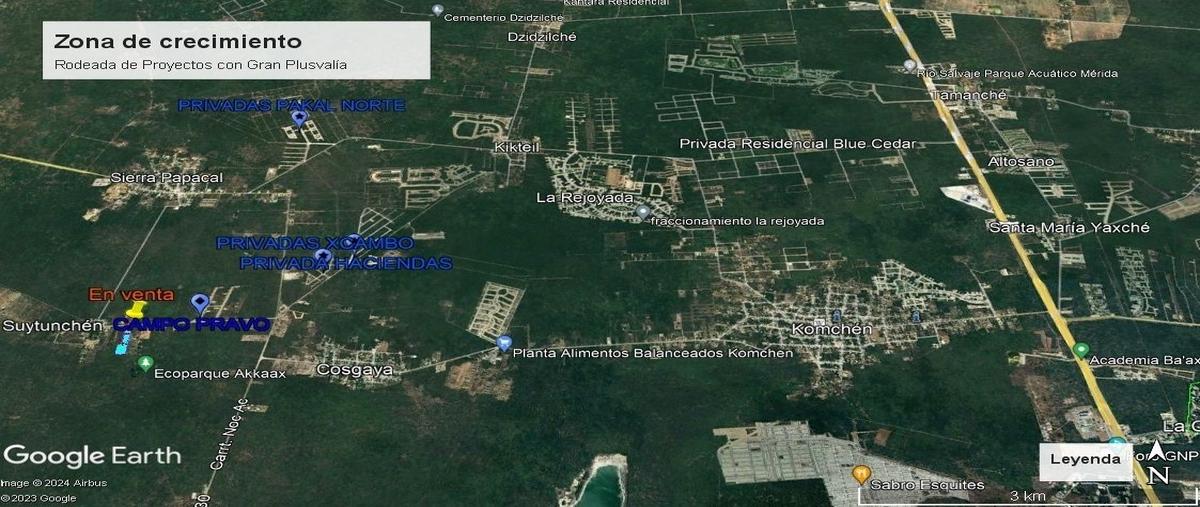Click the Privada Haciendas blue pin
Screen dimensions: 1200x507
pyautogui.click(x=322, y=257)
